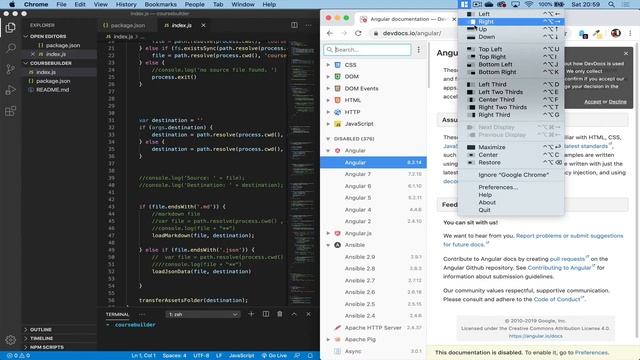The height and width of the screenshot is (360, 640).
Task: Open the terminal shell selector dropdown
Action: (x=202, y=314)
